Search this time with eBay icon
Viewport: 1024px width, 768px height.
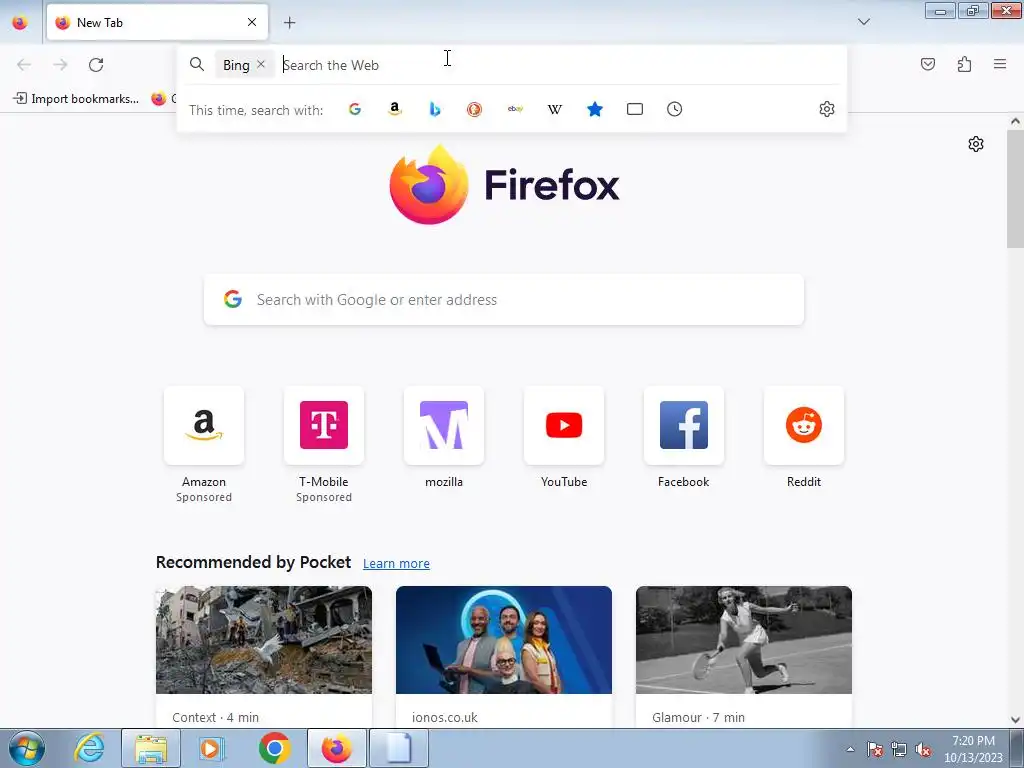[x=515, y=109]
